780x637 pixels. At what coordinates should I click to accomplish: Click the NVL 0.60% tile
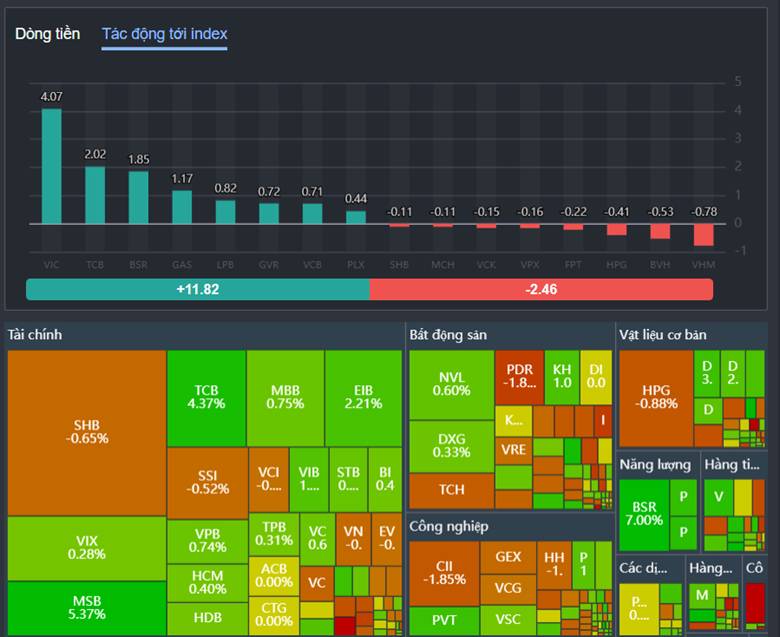(x=451, y=384)
